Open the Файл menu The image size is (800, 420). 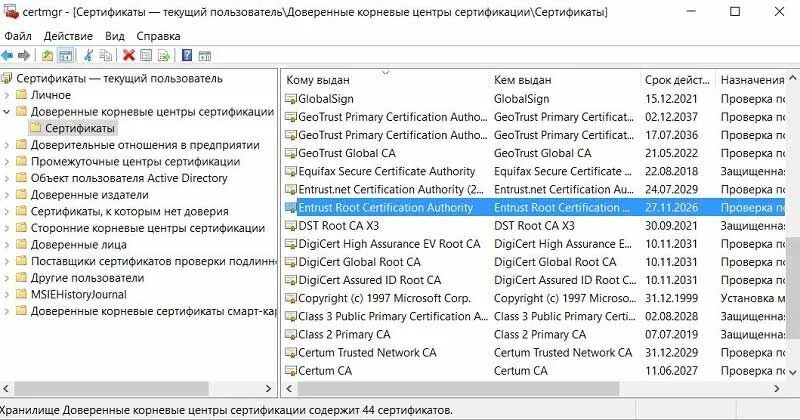point(17,36)
